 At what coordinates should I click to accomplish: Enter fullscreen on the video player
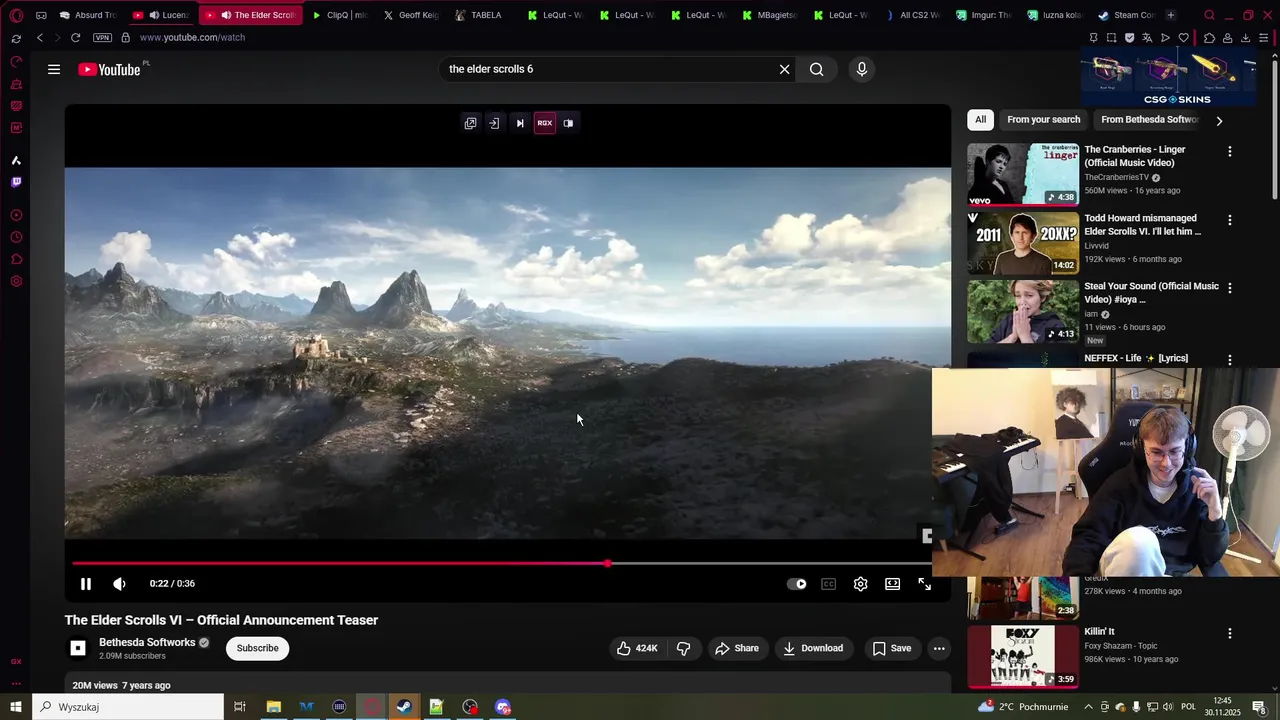925,584
